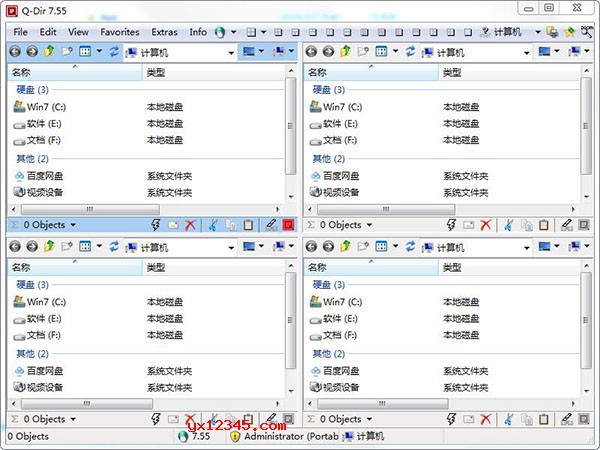Expand address combo box in top-left pane
The image size is (600, 450).
coord(231,53)
